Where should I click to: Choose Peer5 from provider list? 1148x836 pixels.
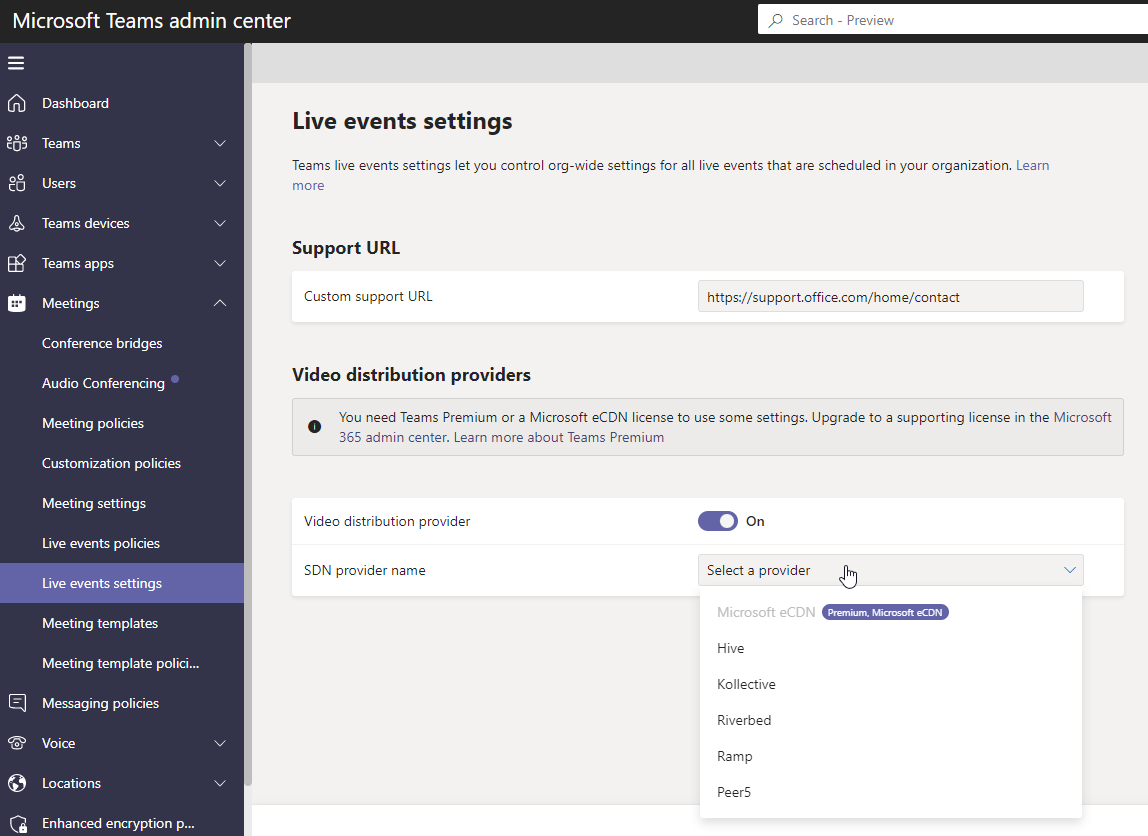890,791
